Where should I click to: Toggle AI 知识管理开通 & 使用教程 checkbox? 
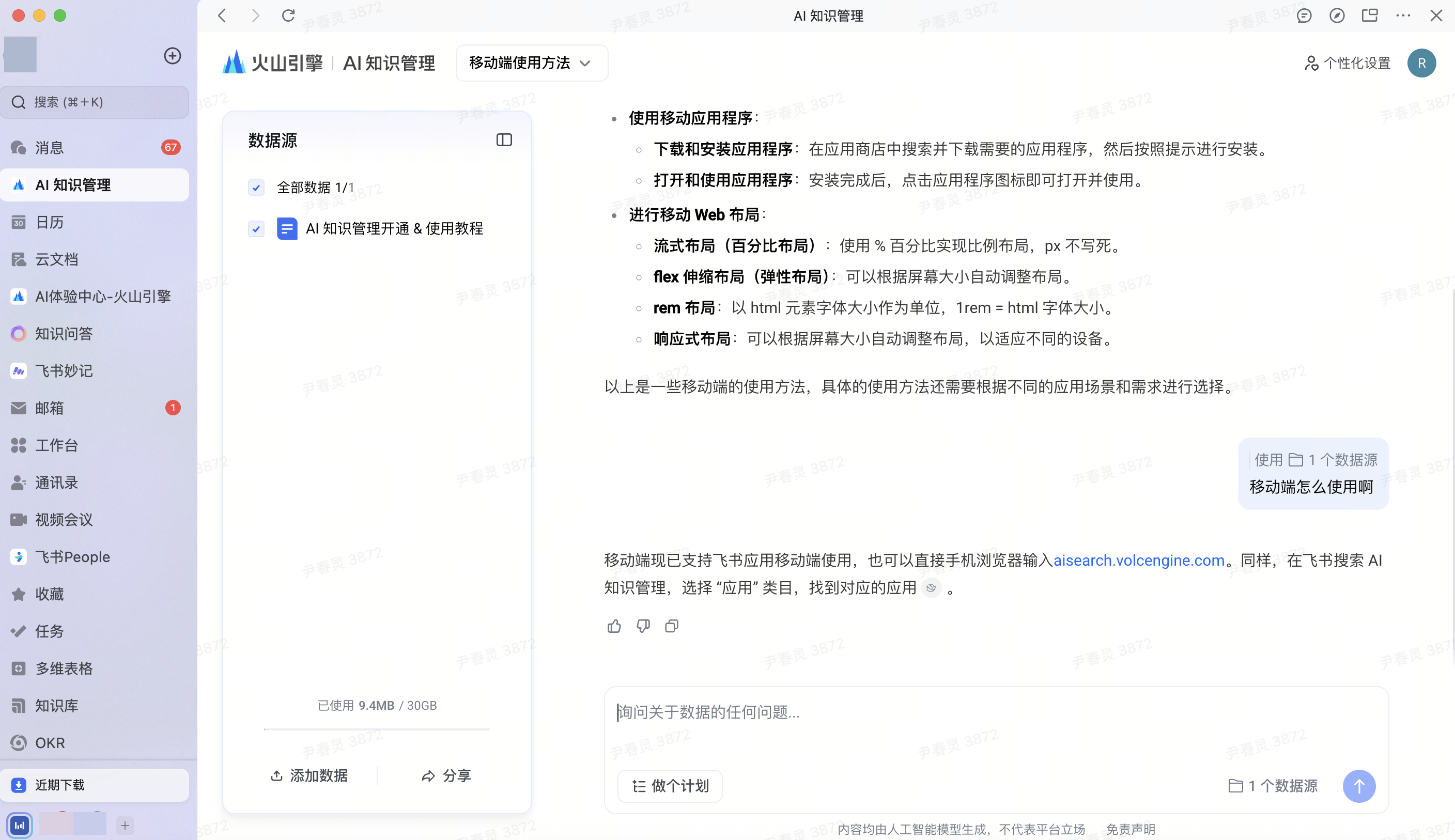pos(256,229)
